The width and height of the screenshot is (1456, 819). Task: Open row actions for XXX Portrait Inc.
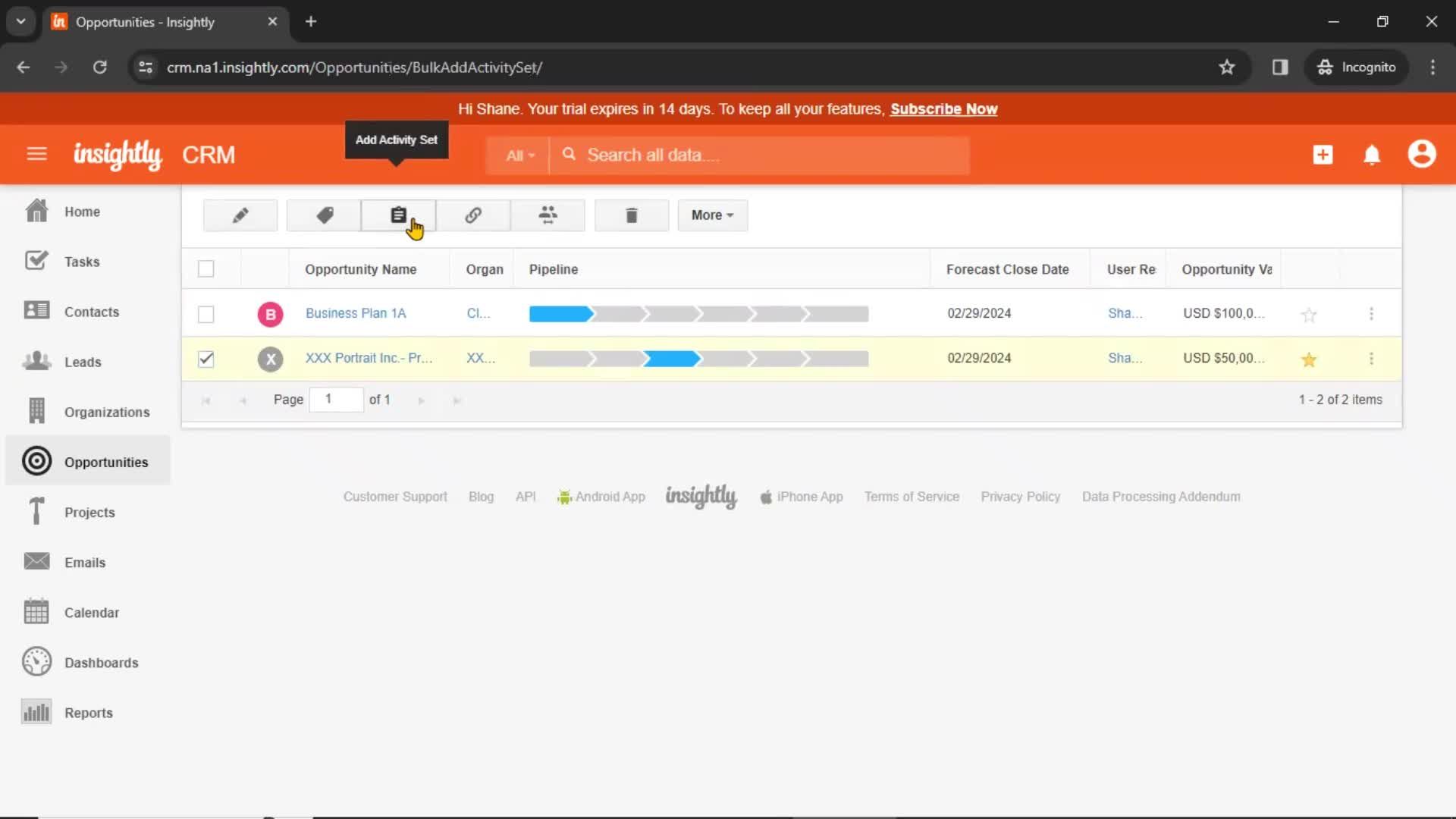pyautogui.click(x=1371, y=359)
